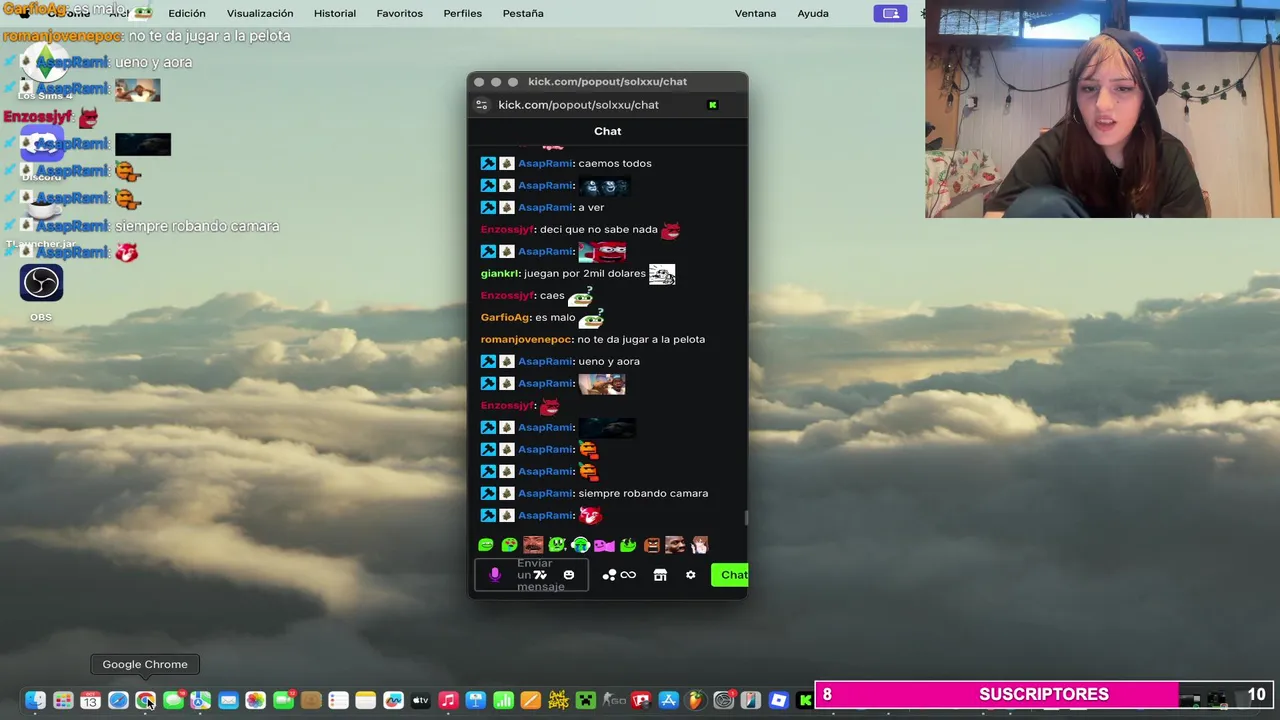
Task: Open the emoji picker in chat input
Action: 569,575
